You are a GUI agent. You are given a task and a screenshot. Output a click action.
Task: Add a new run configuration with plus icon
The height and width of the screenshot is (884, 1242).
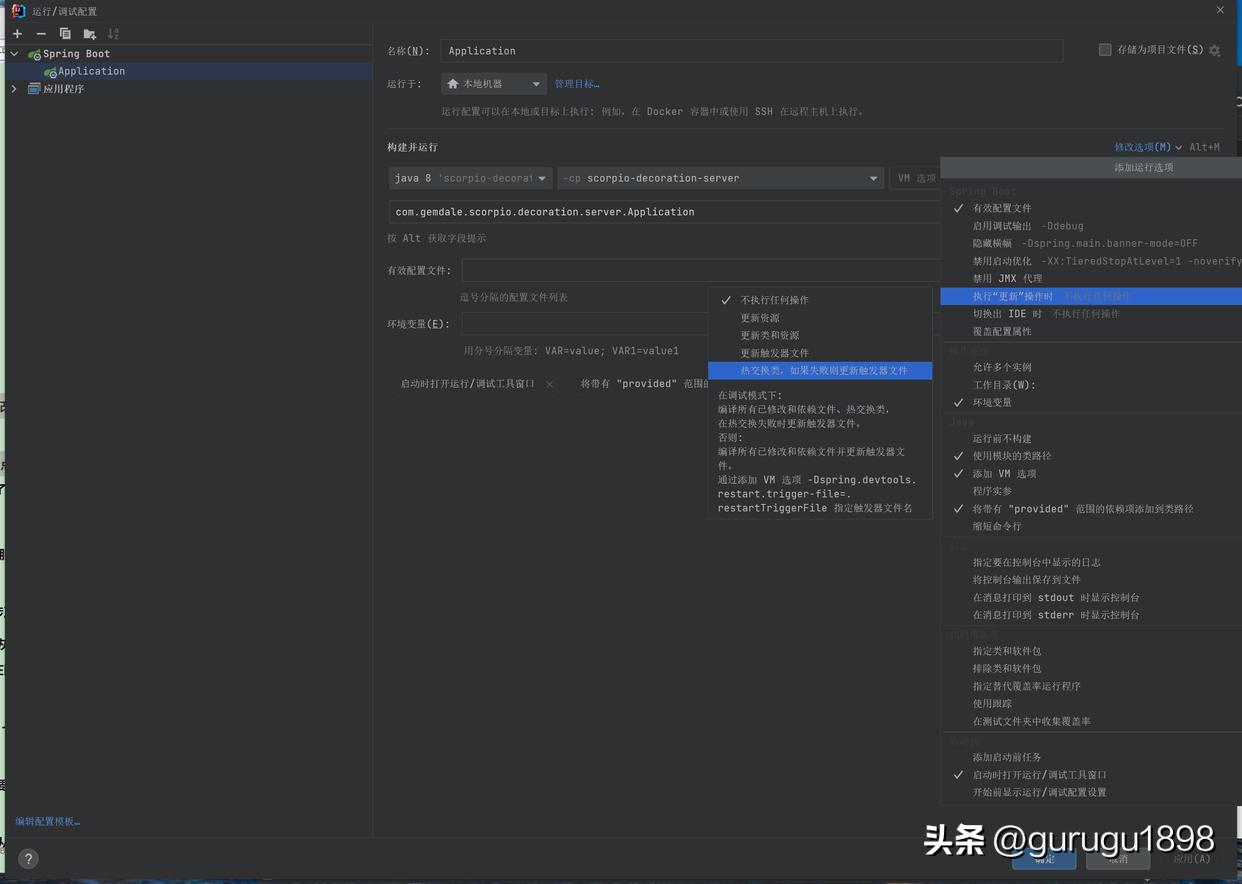point(17,33)
